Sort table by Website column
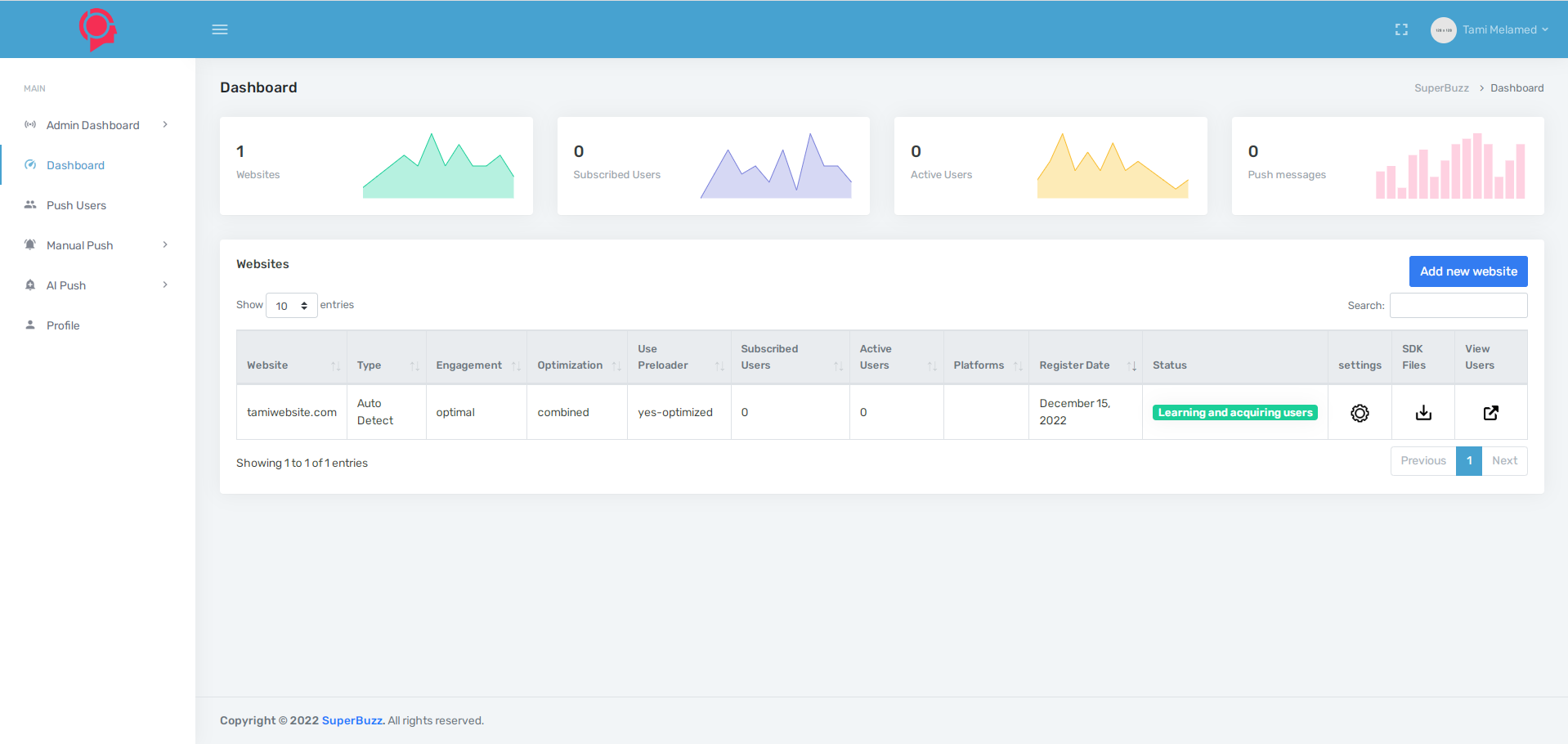This screenshot has width=1568, height=744. click(291, 365)
